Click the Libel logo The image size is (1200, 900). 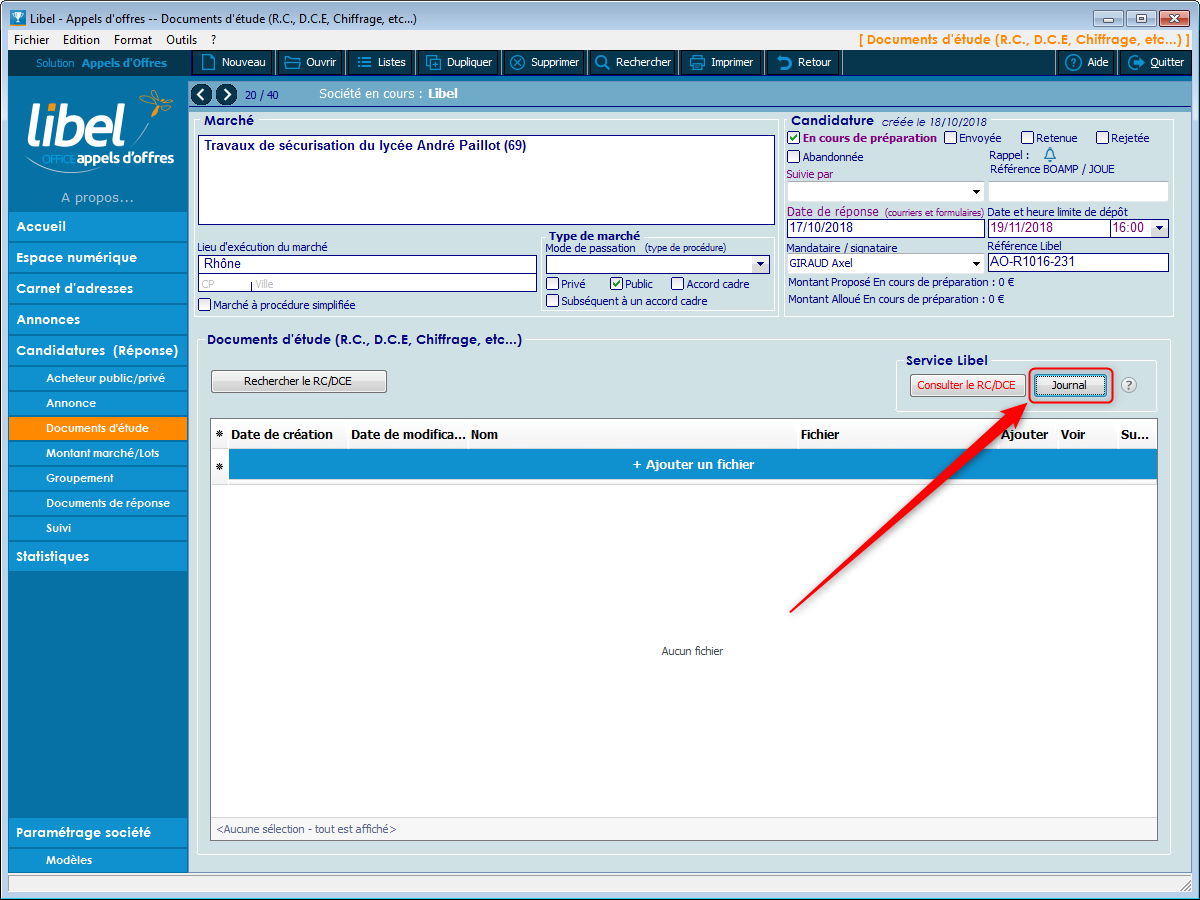point(101,132)
